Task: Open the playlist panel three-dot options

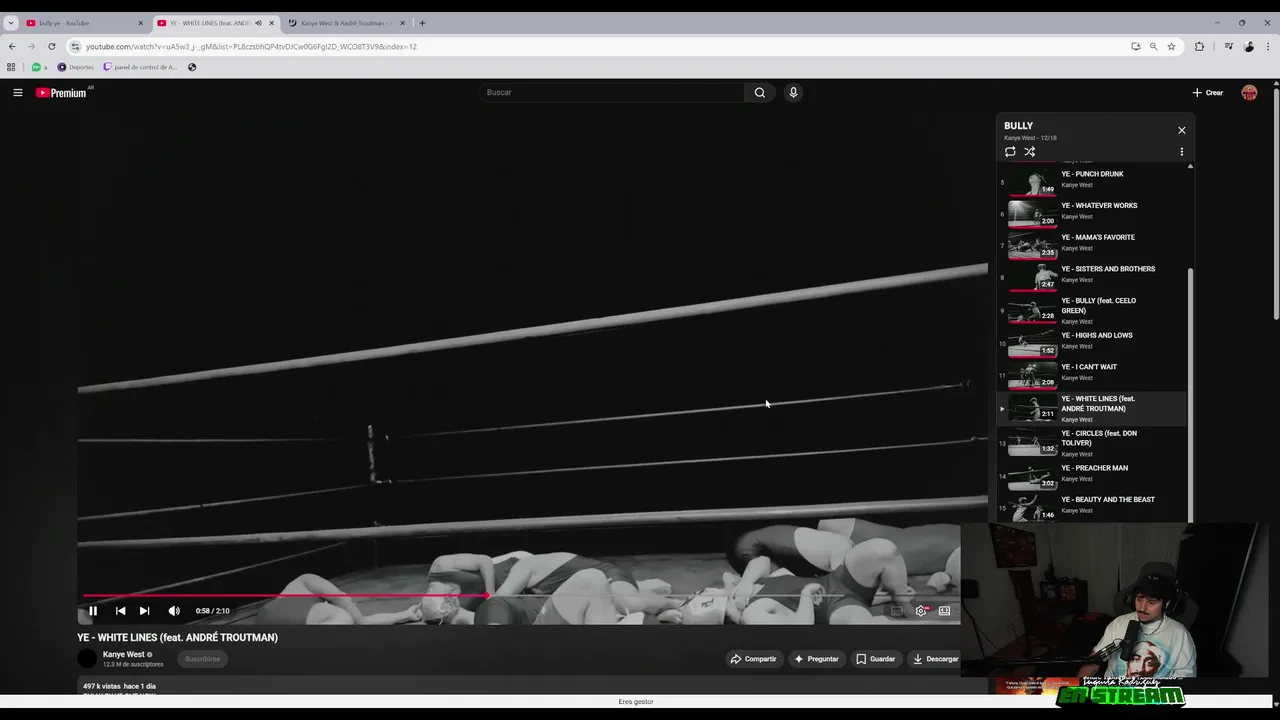Action: 1182,152
